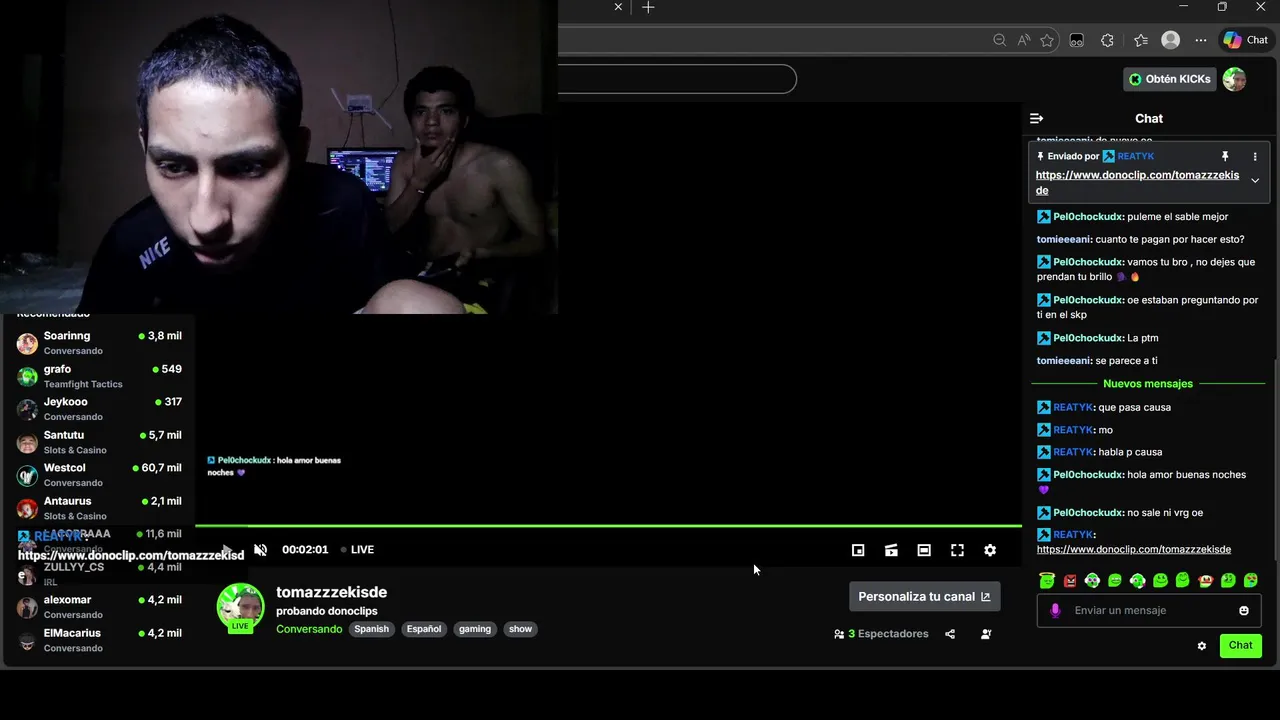Viewport: 1280px width, 720px height.
Task: Select the gaming tag
Action: pyautogui.click(x=475, y=629)
